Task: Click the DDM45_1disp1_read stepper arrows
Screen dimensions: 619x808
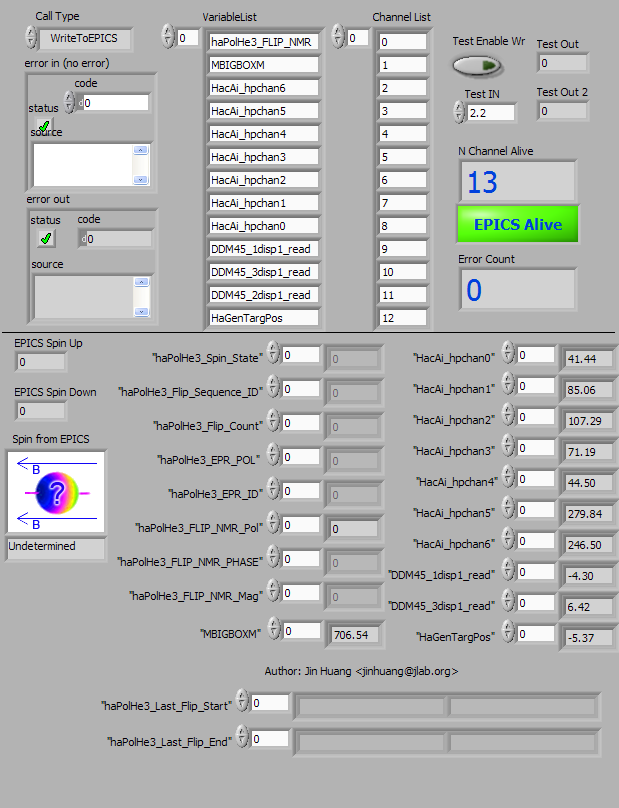Action: coord(508,571)
